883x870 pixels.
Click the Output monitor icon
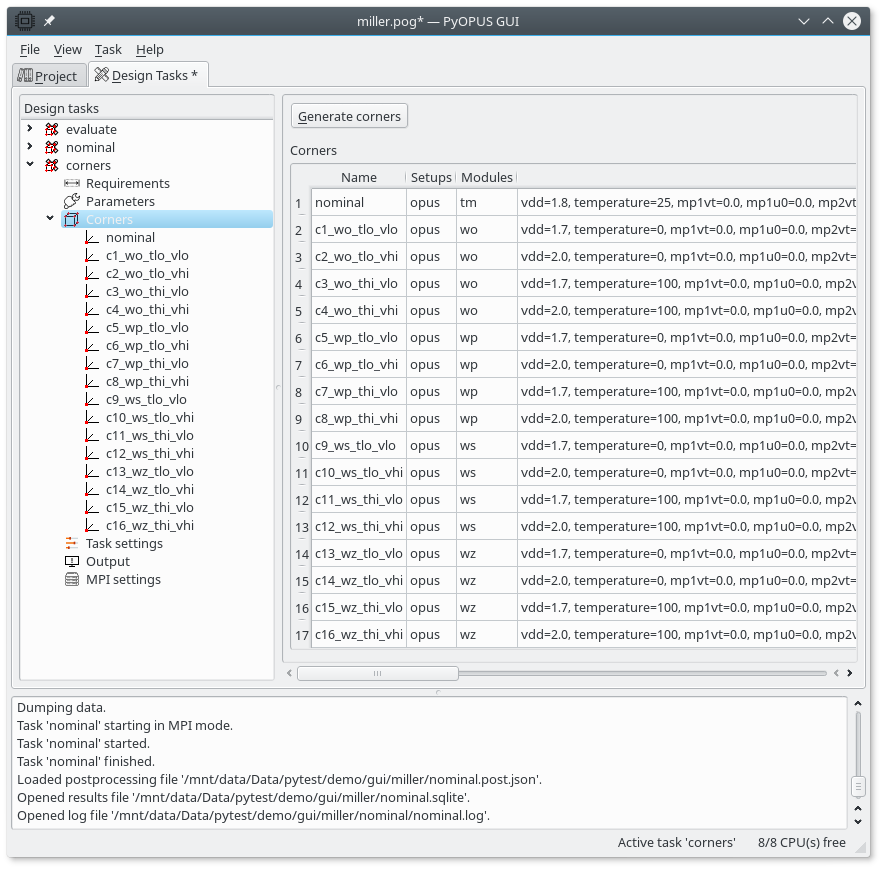72,561
